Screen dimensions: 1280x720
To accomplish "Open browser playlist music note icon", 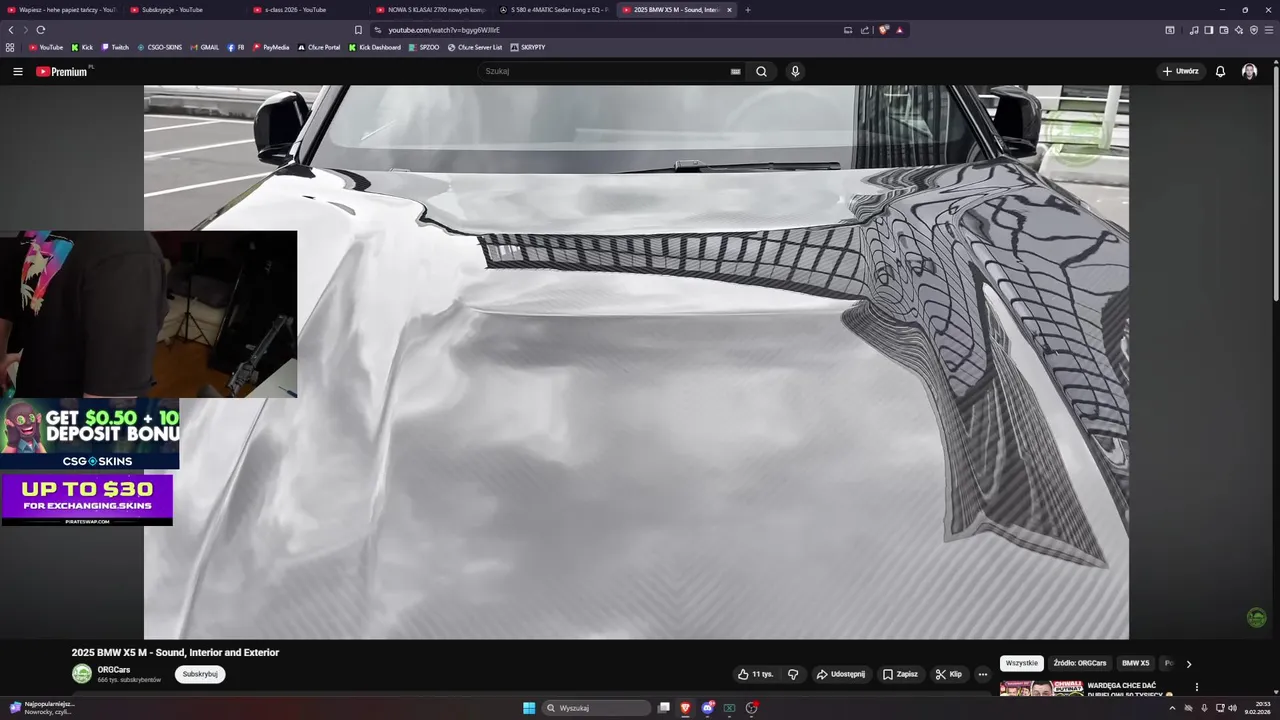I will (1194, 30).
